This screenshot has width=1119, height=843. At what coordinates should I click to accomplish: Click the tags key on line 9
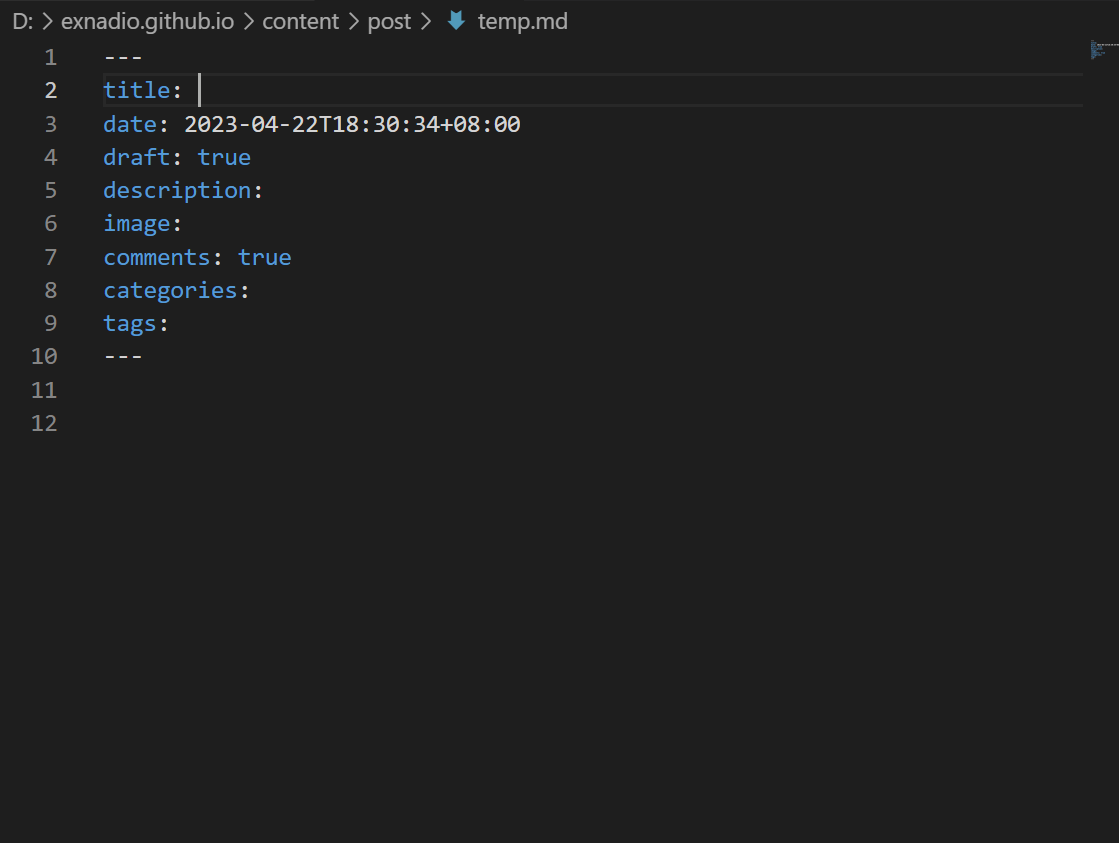pos(130,323)
